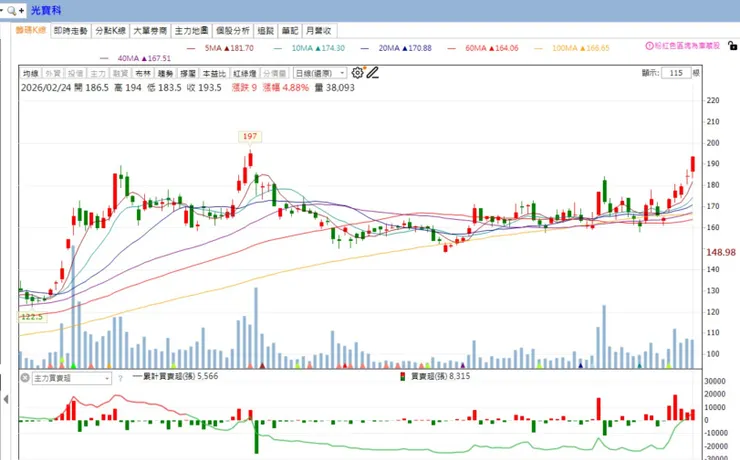Toggle 均線 moving average overlay
The image size is (740, 460).
pos(31,74)
